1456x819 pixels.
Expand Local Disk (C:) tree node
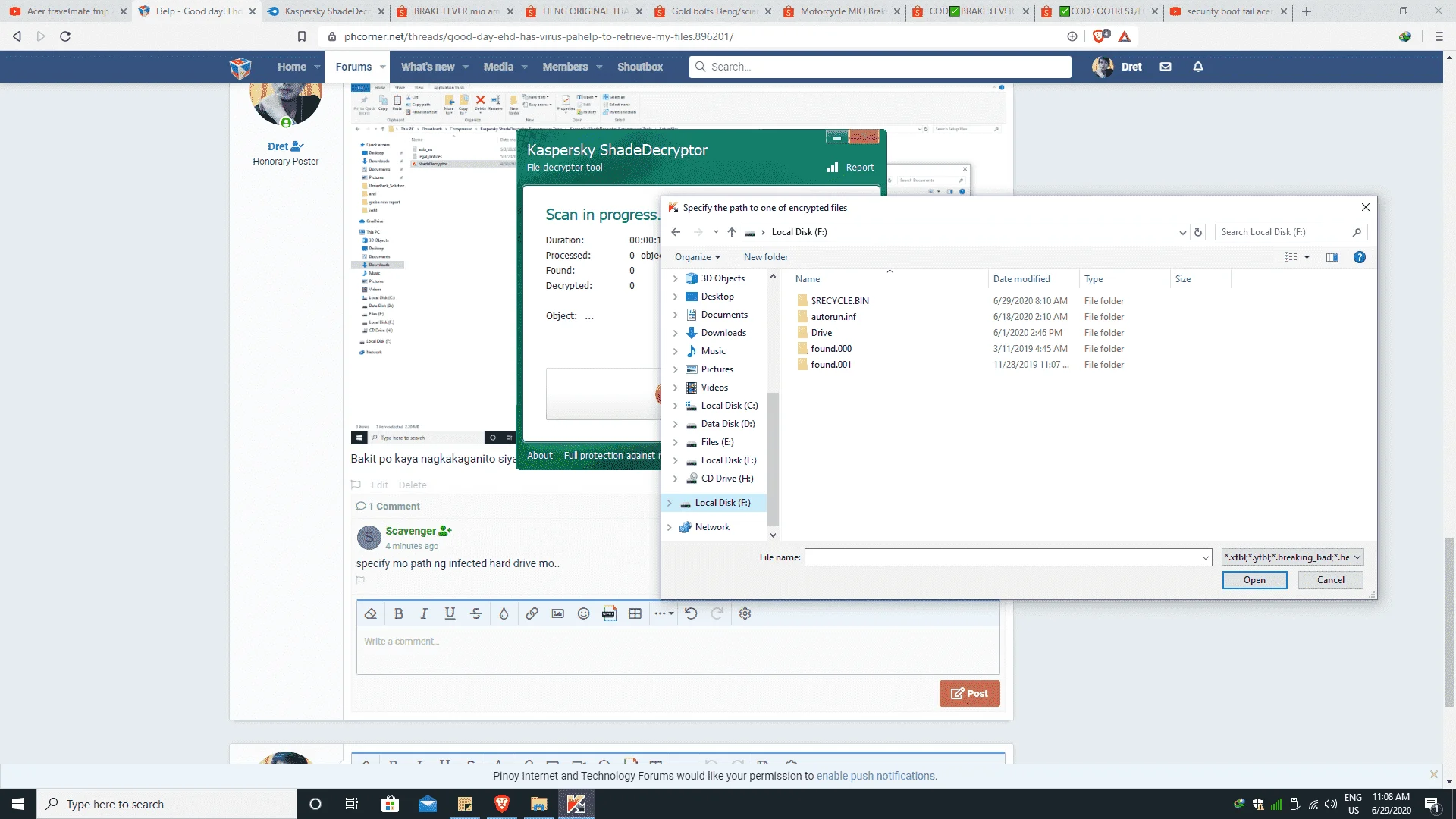(675, 406)
